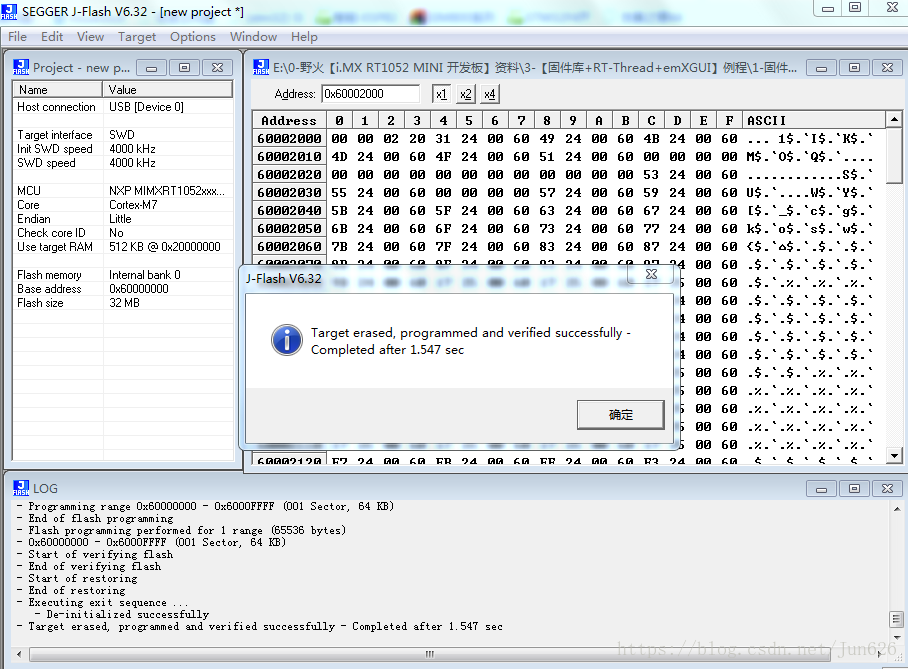
Task: Click the Value column header in Project
Action: (x=167, y=90)
